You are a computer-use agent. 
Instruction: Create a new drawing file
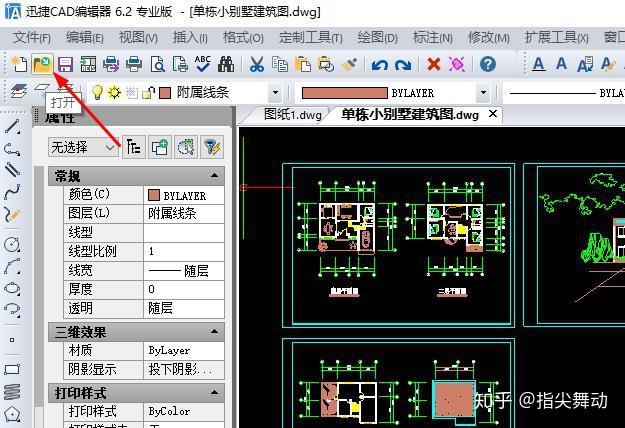[19, 64]
